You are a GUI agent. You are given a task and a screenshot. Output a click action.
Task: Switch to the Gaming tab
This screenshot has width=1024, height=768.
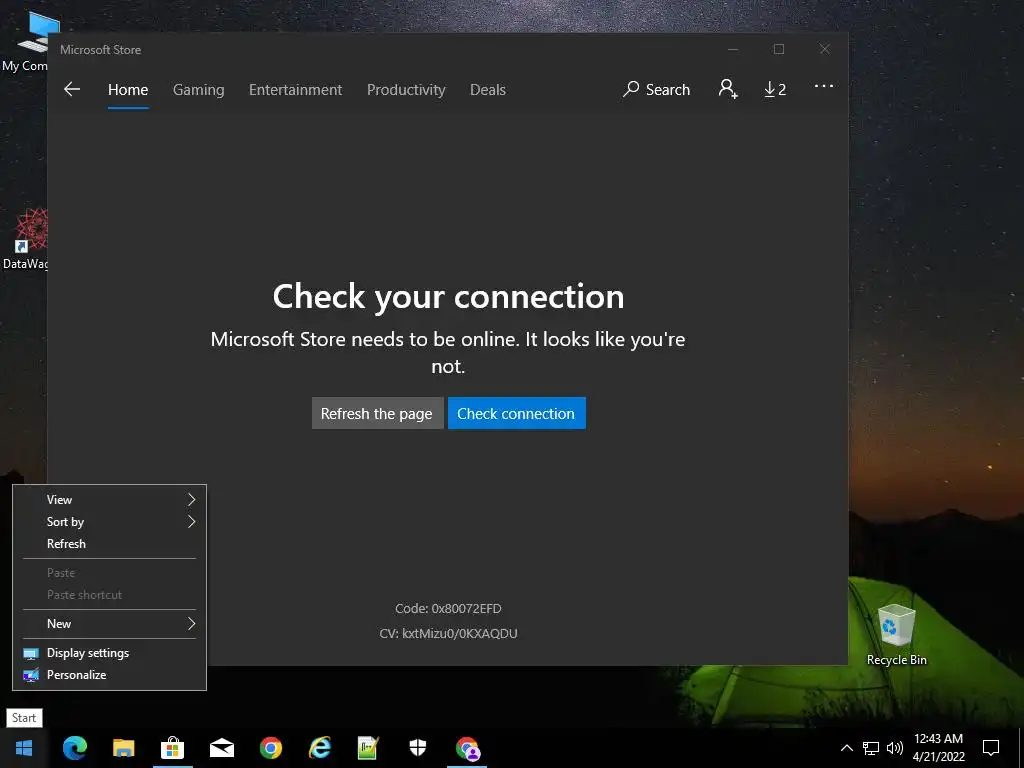tap(199, 89)
